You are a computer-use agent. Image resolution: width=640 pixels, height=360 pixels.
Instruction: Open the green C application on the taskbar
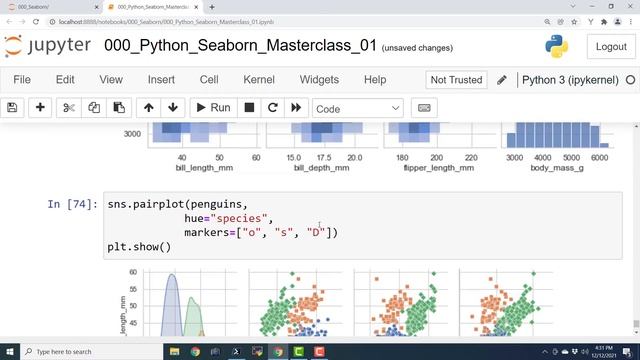[298, 351]
